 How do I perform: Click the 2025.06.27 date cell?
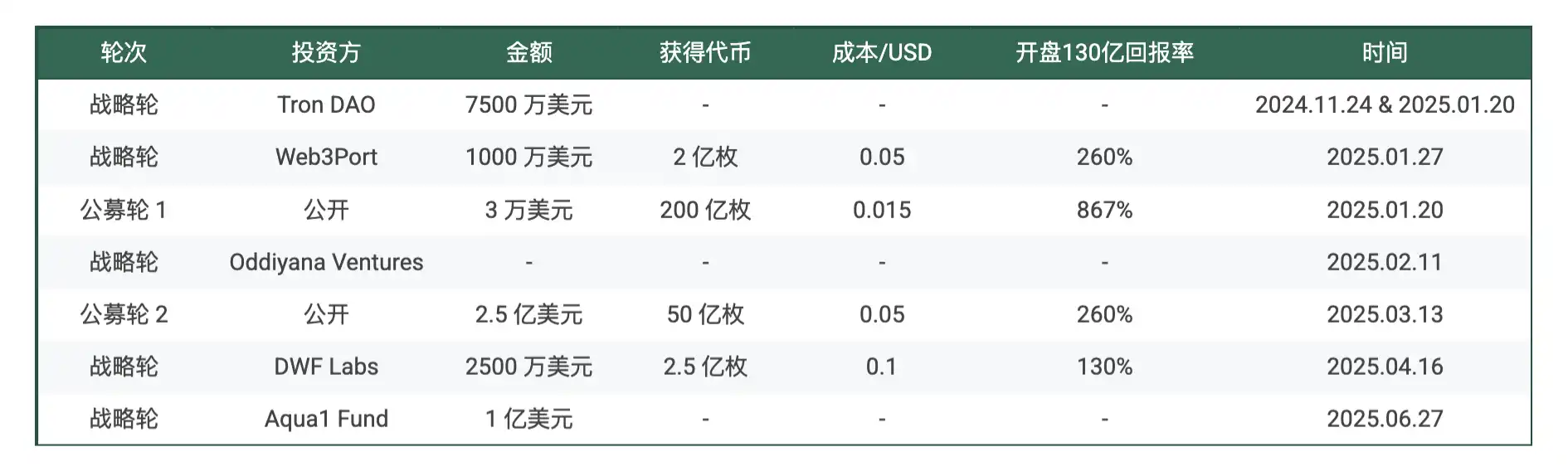(x=1385, y=420)
